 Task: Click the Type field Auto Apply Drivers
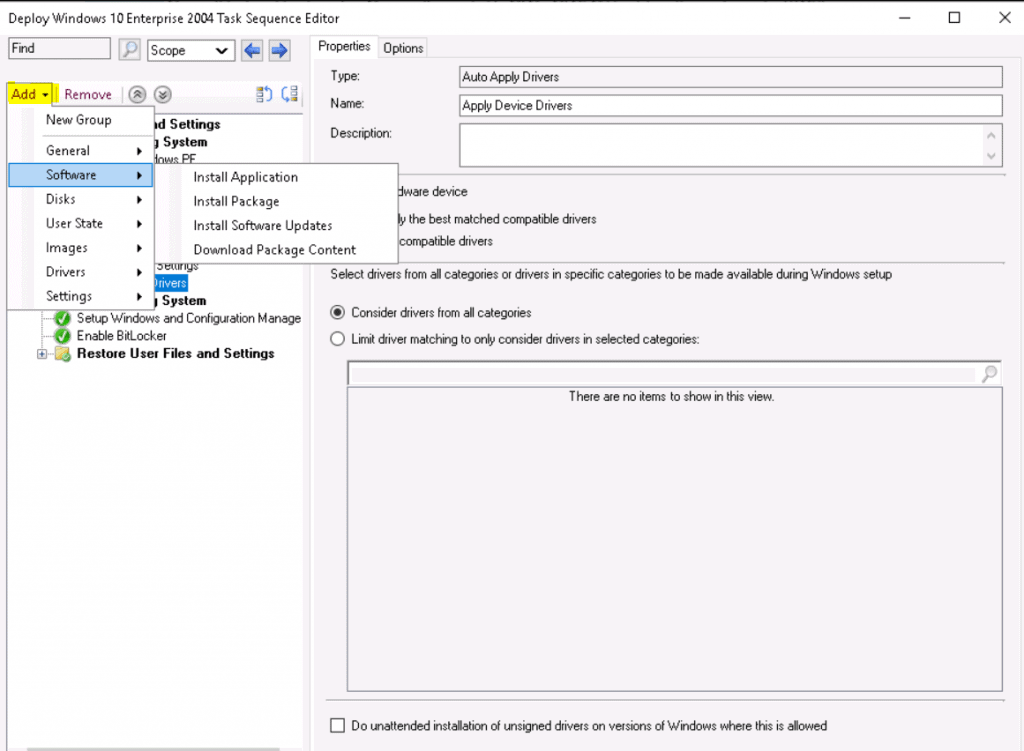731,77
